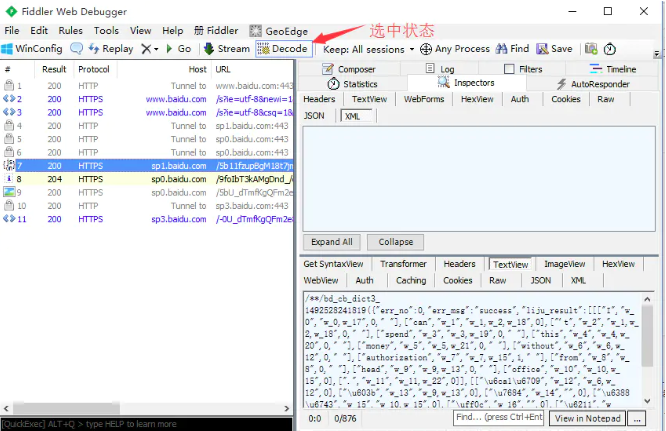Viewport: 666px width, 431px height.
Task: Switch to the Statistics tab
Action: coord(353,84)
